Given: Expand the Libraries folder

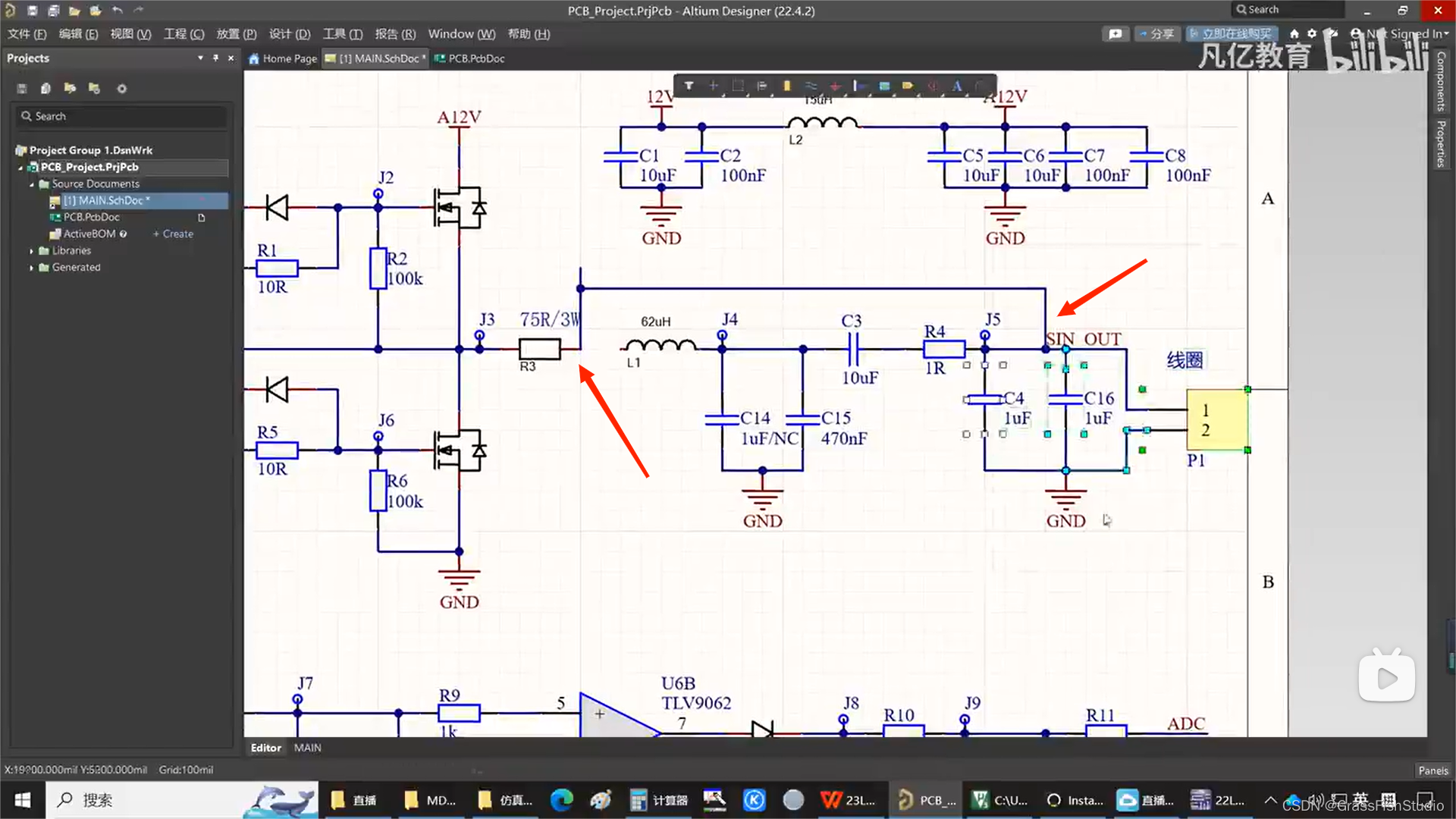Looking at the screenshot, I should tap(31, 251).
